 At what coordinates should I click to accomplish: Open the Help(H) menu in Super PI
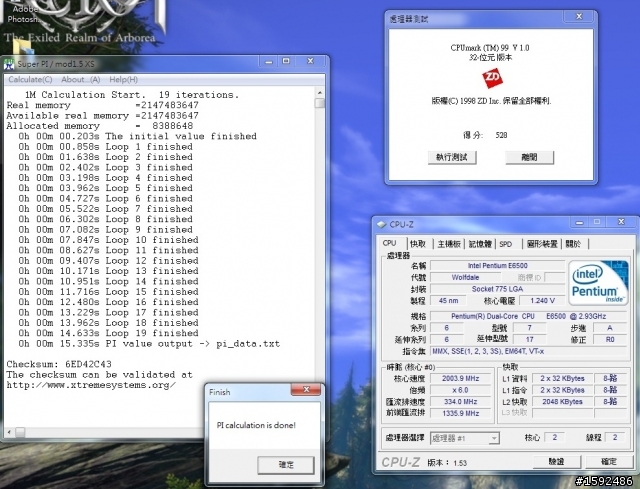(x=123, y=80)
